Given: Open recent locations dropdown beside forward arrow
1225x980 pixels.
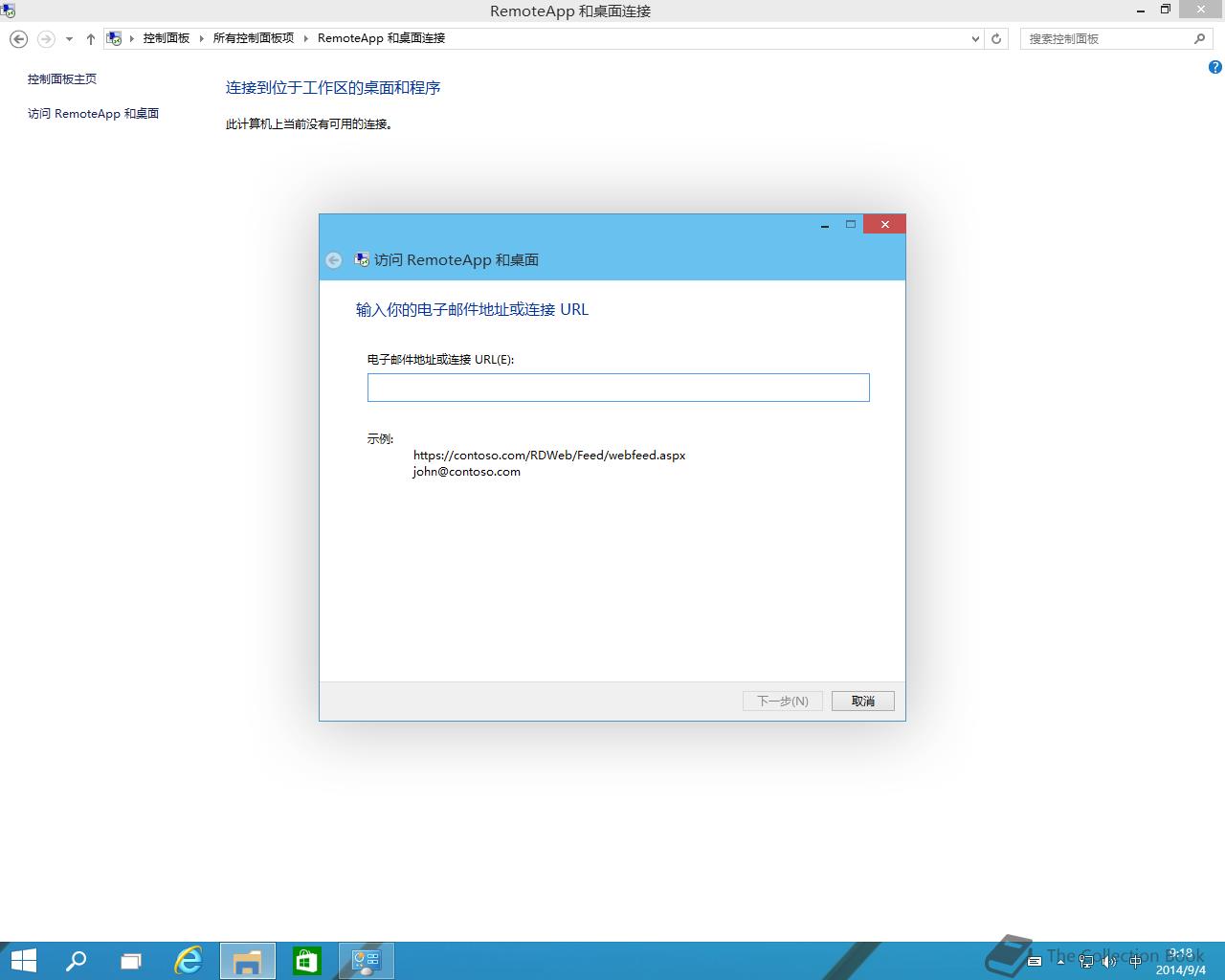Looking at the screenshot, I should (x=69, y=39).
